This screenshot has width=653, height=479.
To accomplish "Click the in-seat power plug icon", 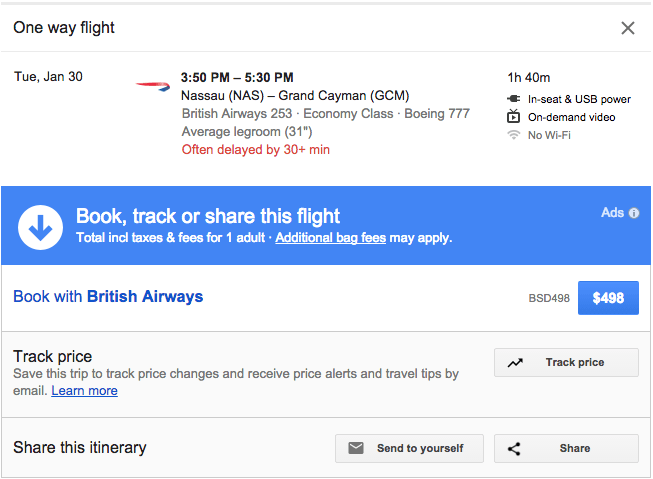I will point(513,99).
